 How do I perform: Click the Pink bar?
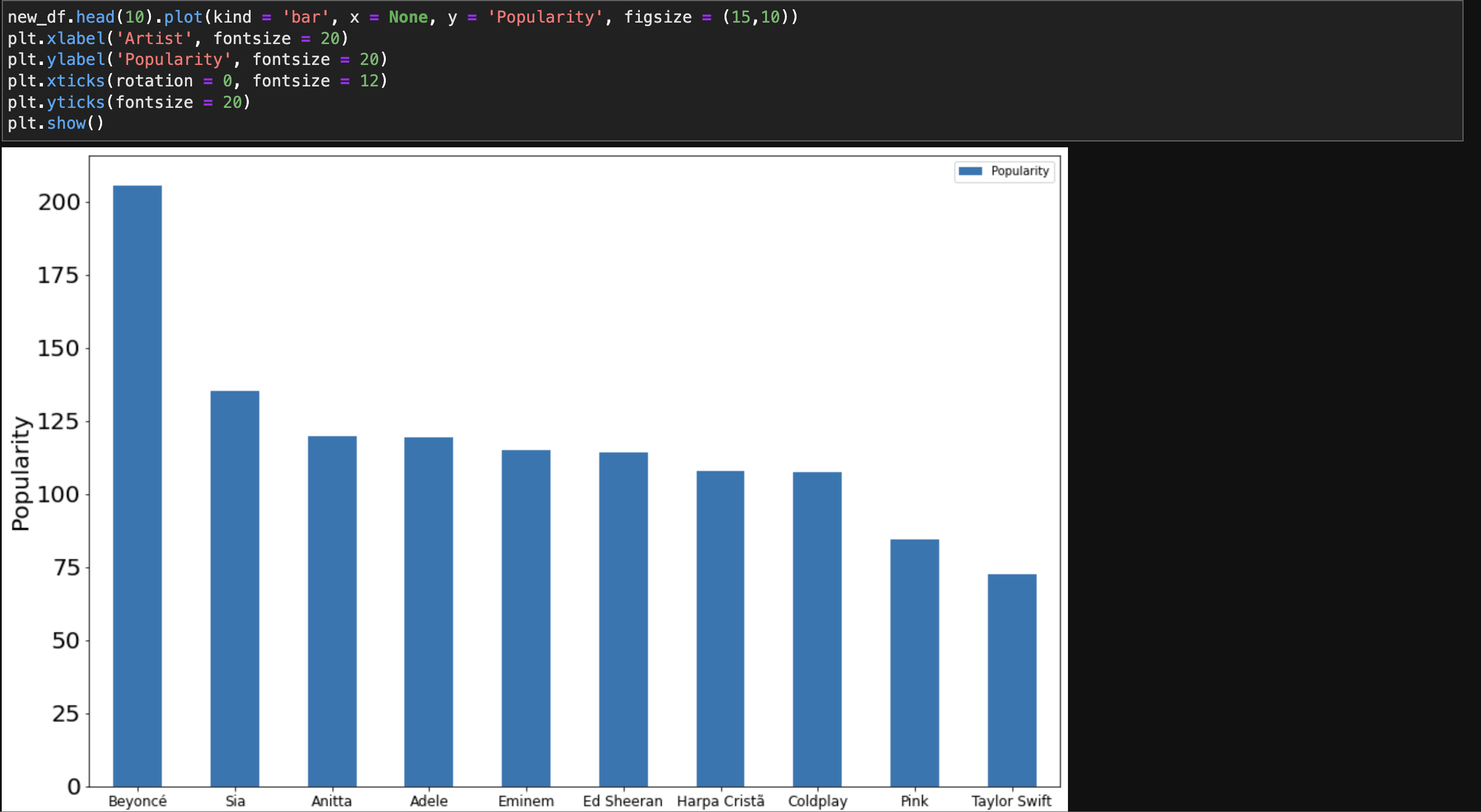pos(915,663)
